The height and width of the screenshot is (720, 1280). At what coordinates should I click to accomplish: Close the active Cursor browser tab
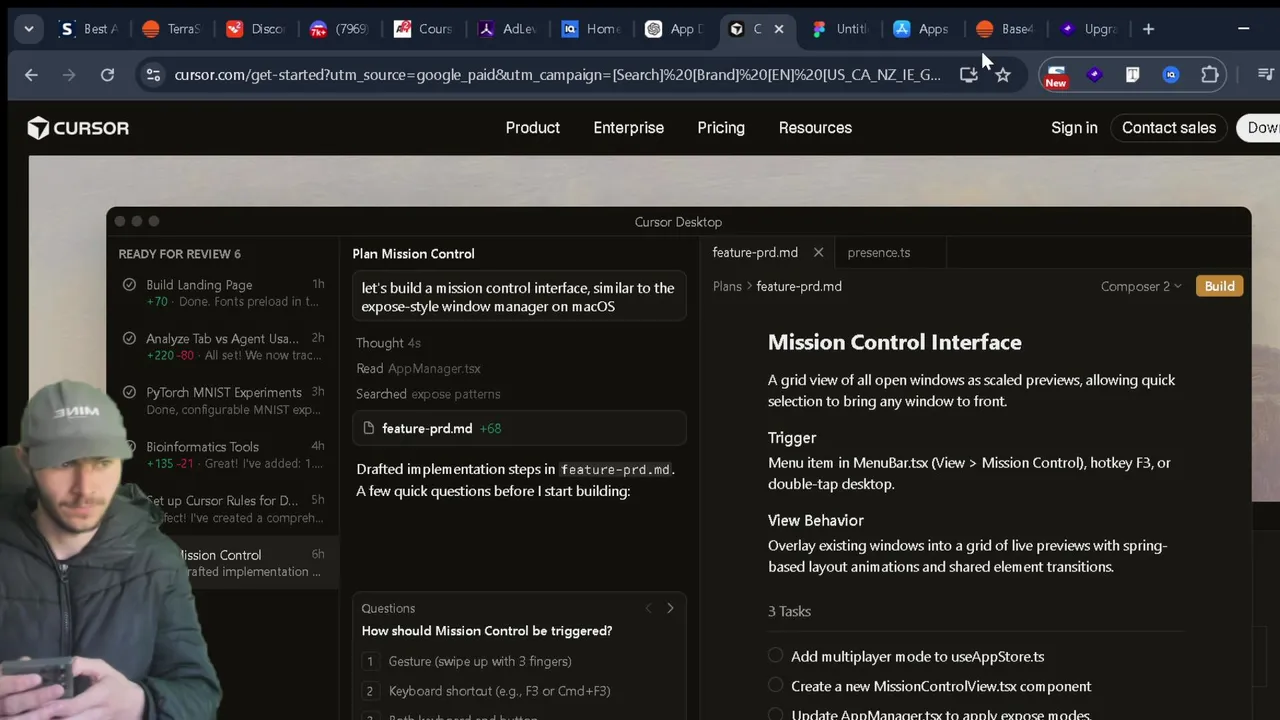780,29
